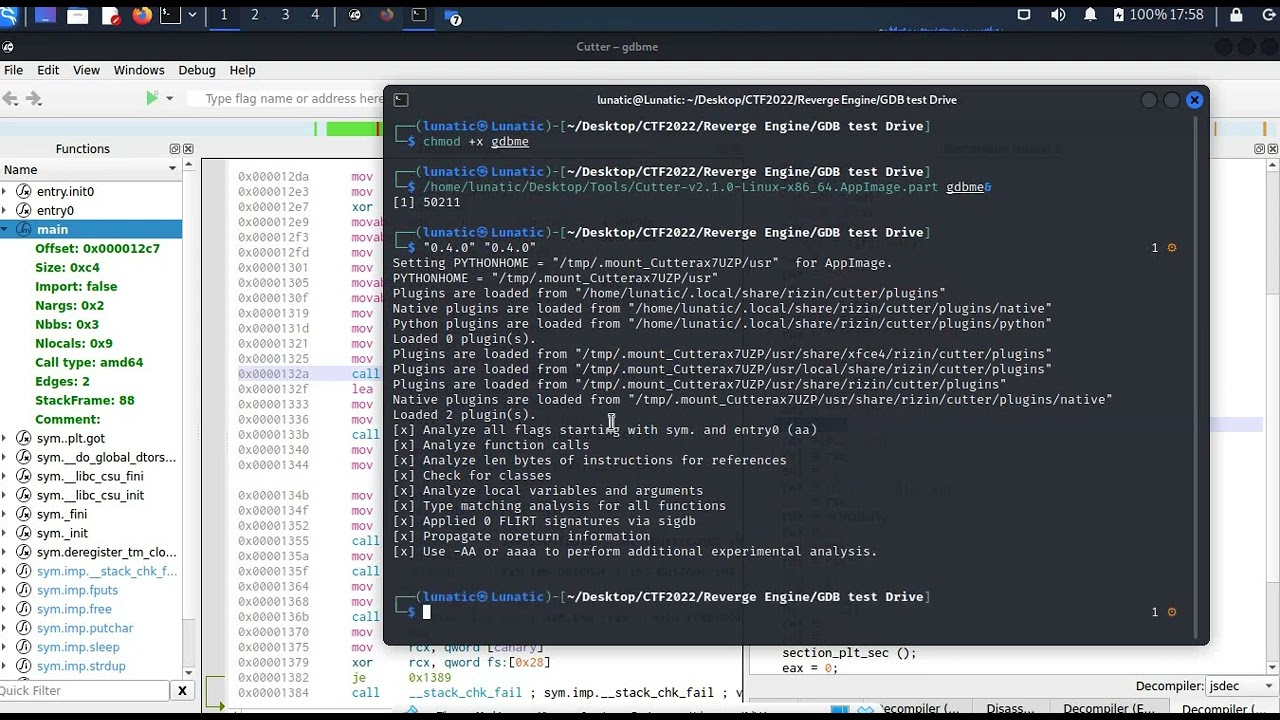Image resolution: width=1280 pixels, height=720 pixels.
Task: Open the Debug menu in Cutter
Action: [x=197, y=70]
